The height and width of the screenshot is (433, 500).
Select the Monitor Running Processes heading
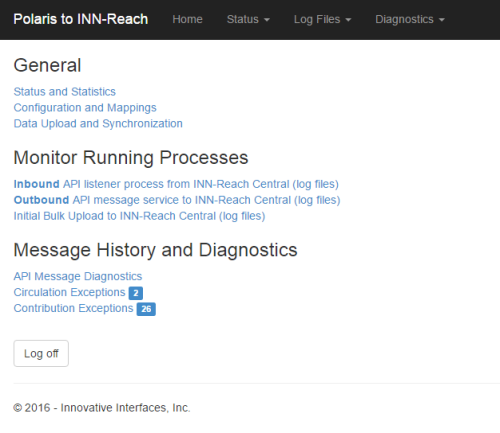click(131, 157)
